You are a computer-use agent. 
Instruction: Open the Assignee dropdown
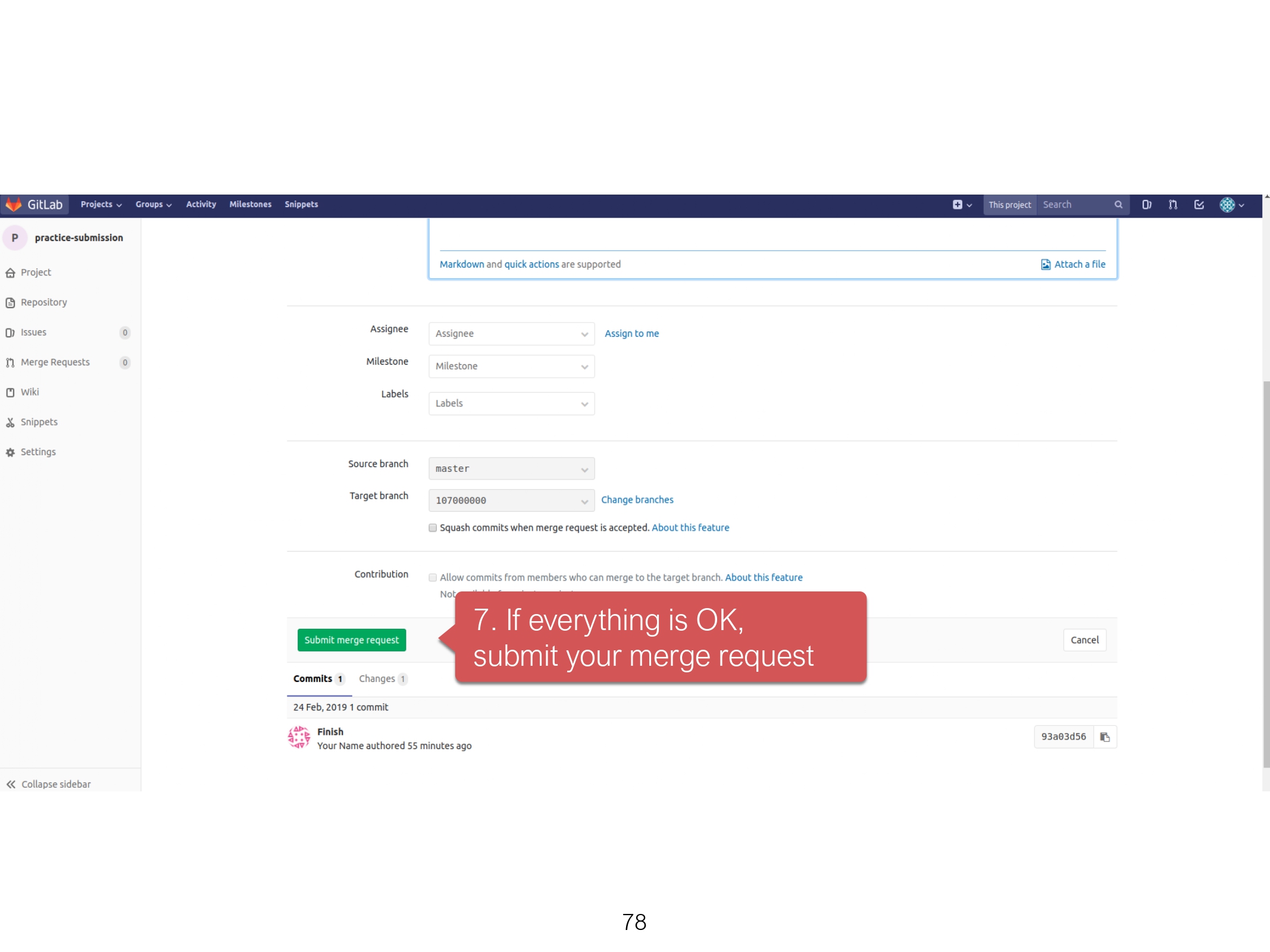511,334
